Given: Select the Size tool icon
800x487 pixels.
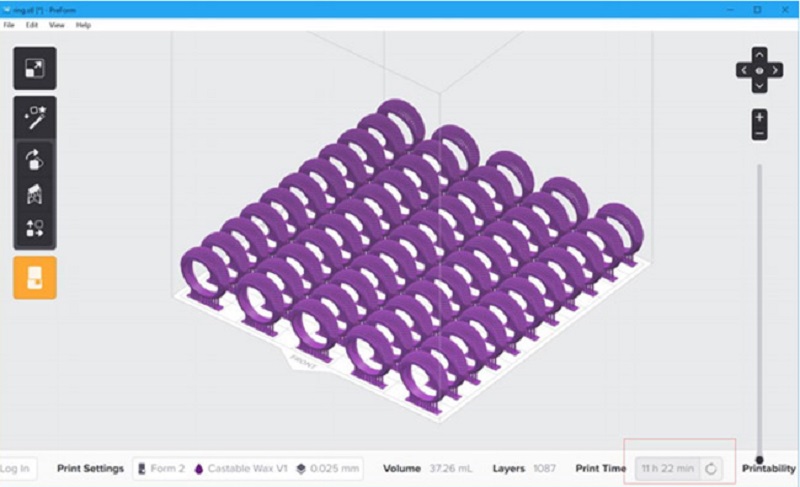Looking at the screenshot, I should pos(34,68).
